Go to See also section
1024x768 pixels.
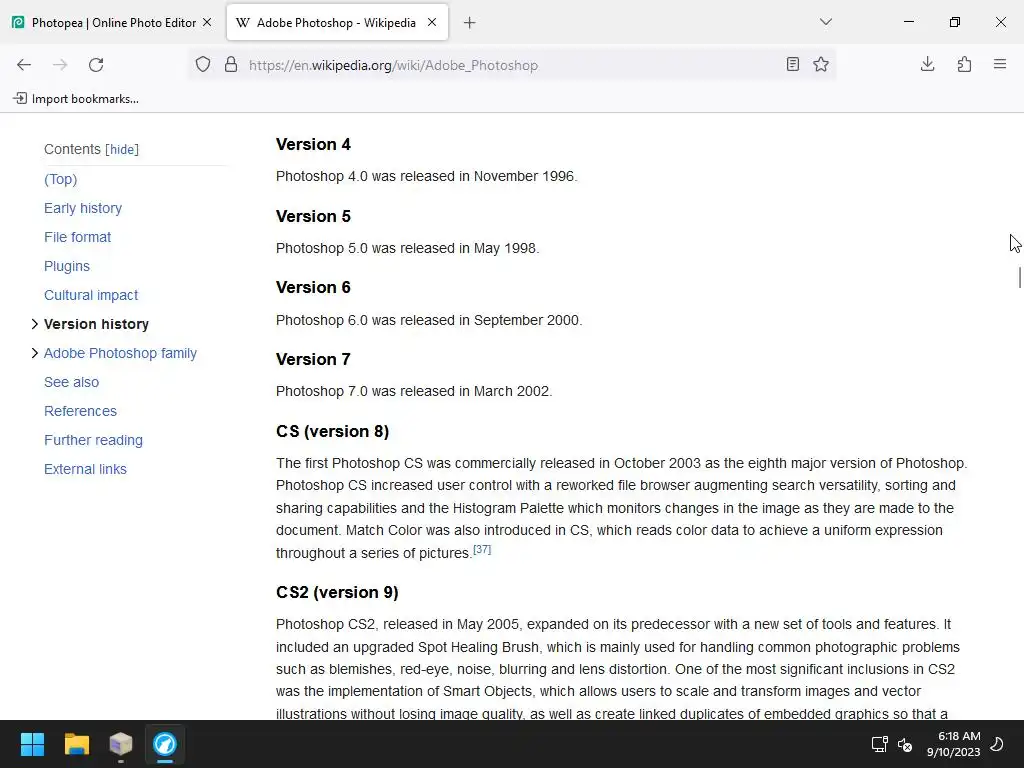point(71,382)
